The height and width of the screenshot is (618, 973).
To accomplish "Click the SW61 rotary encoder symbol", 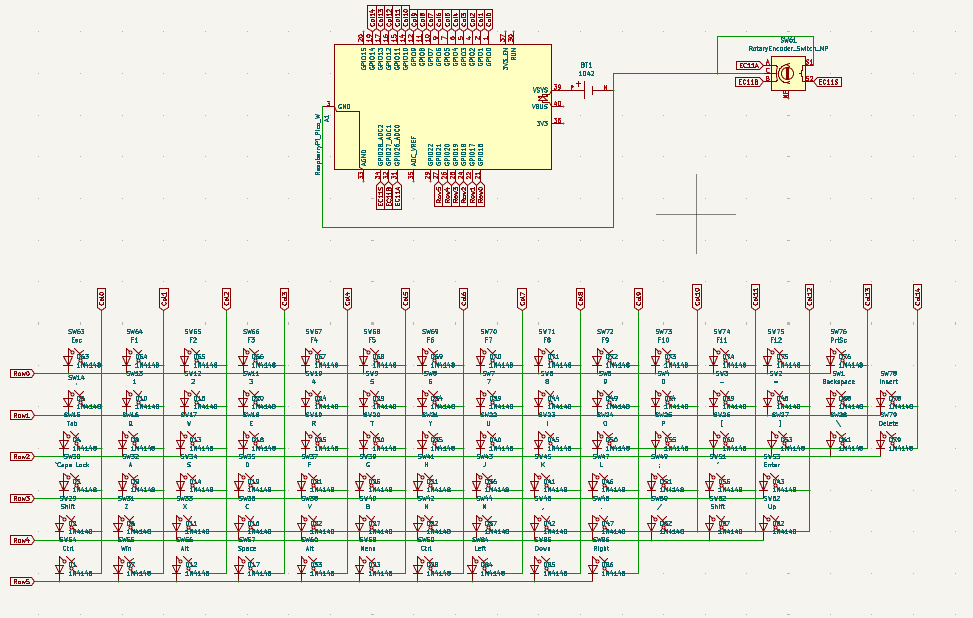I will pyautogui.click(x=790, y=75).
